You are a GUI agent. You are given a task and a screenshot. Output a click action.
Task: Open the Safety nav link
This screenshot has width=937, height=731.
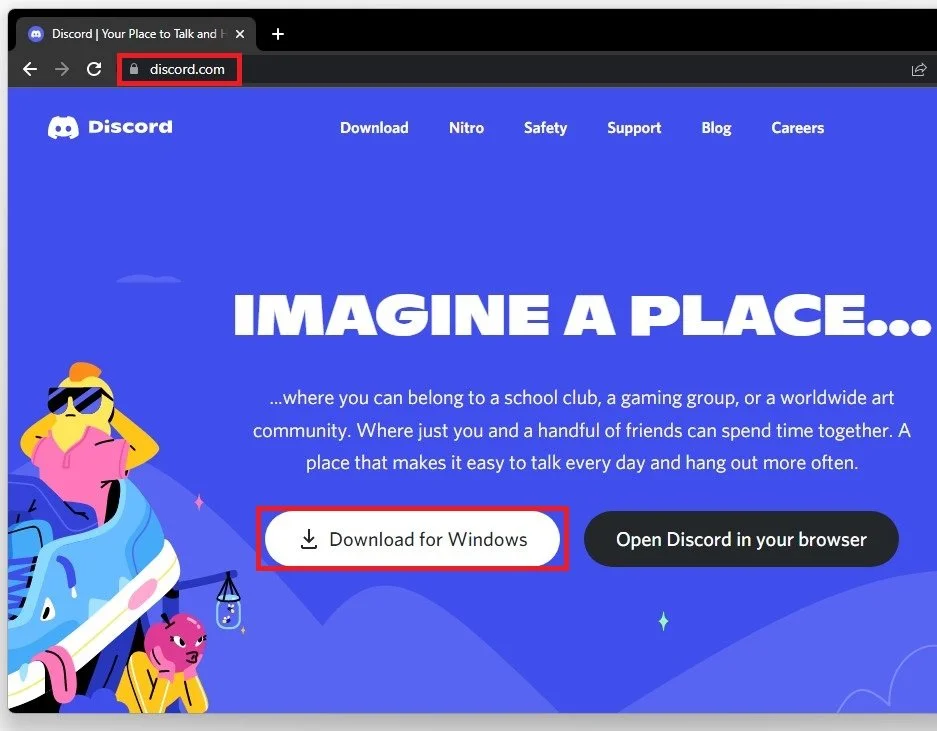pyautogui.click(x=545, y=128)
